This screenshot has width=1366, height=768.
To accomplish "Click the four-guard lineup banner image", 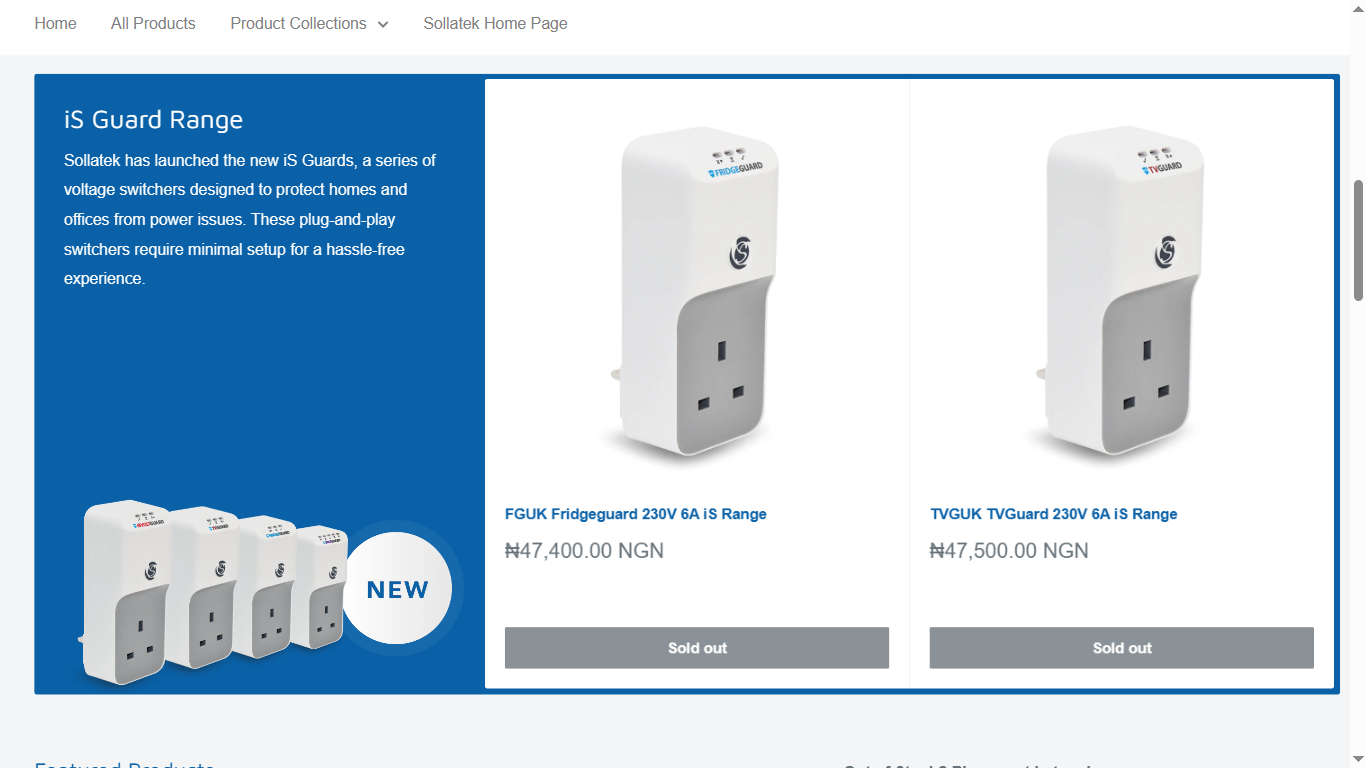I will (x=212, y=592).
